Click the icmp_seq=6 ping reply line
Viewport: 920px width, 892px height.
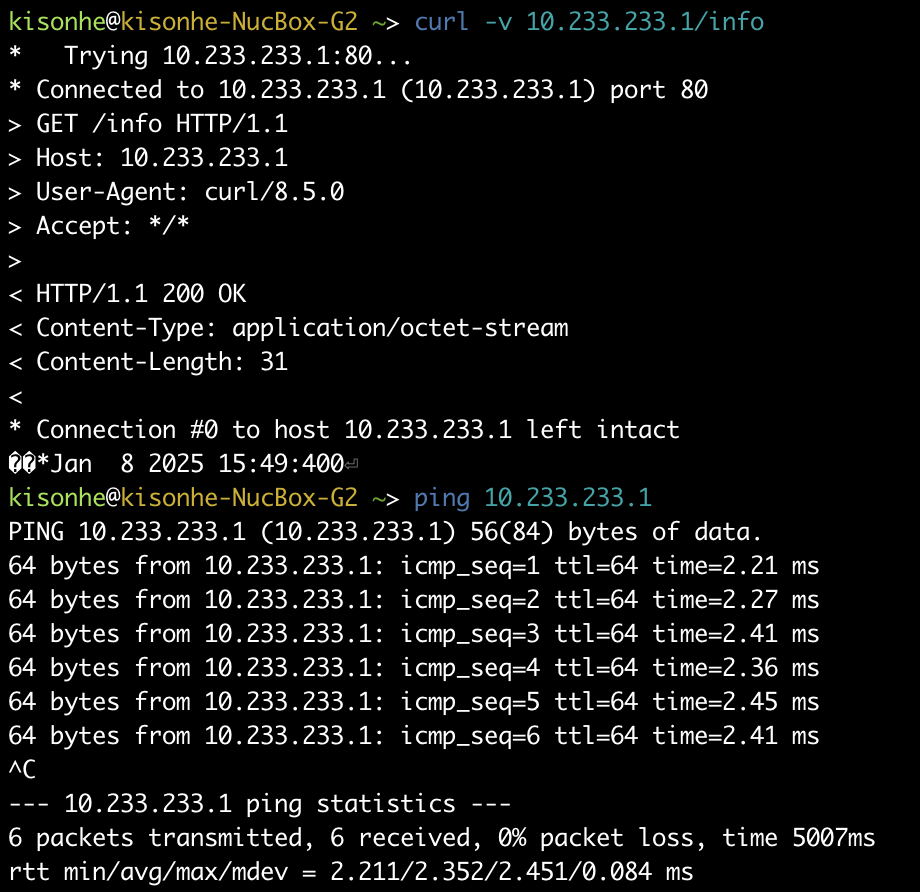[414, 736]
